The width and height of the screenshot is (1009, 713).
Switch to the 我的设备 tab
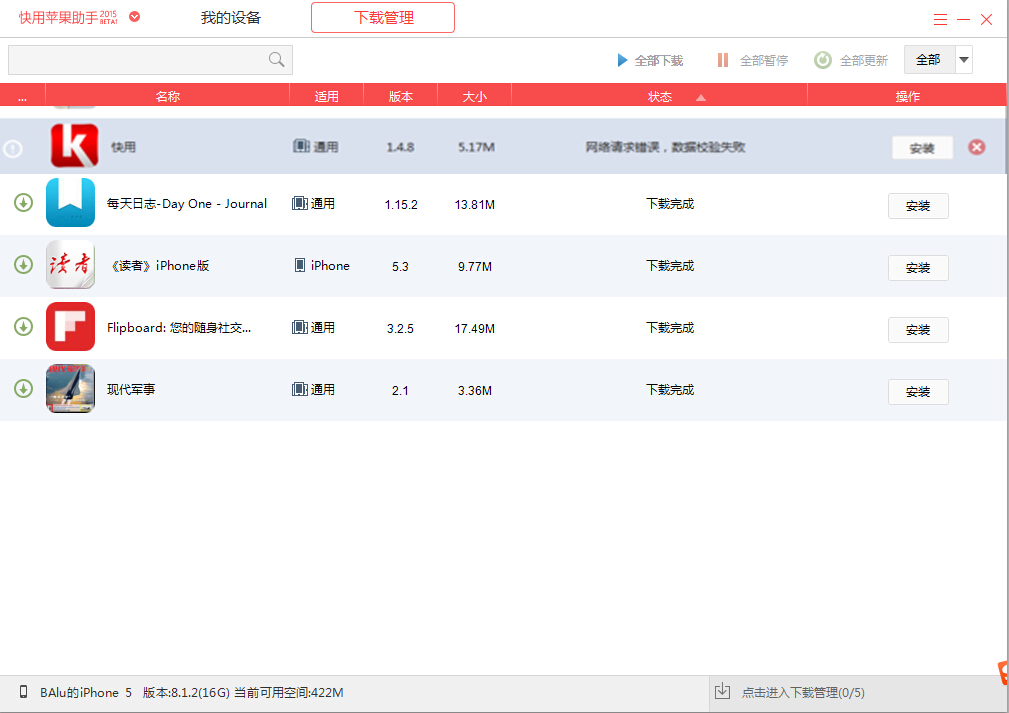coord(230,18)
